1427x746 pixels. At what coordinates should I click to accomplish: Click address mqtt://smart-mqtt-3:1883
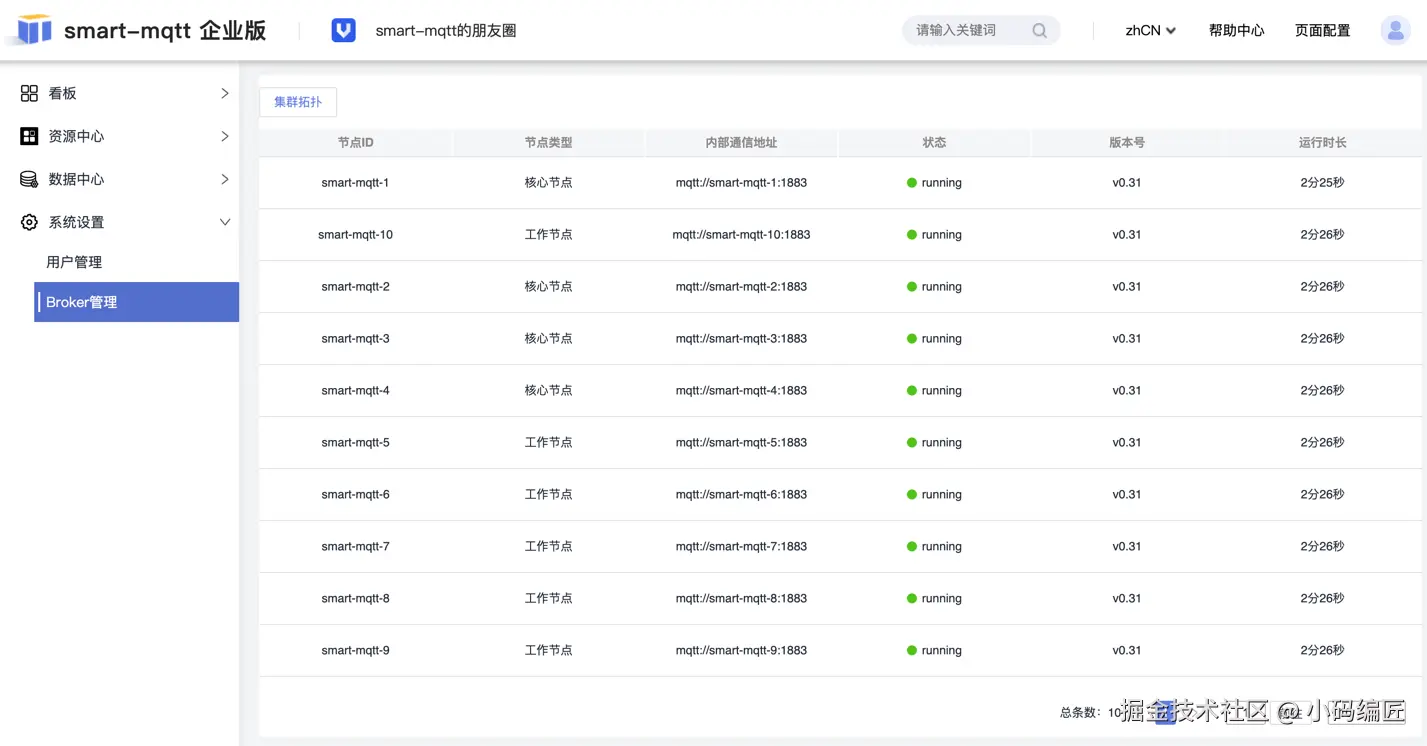741,339
